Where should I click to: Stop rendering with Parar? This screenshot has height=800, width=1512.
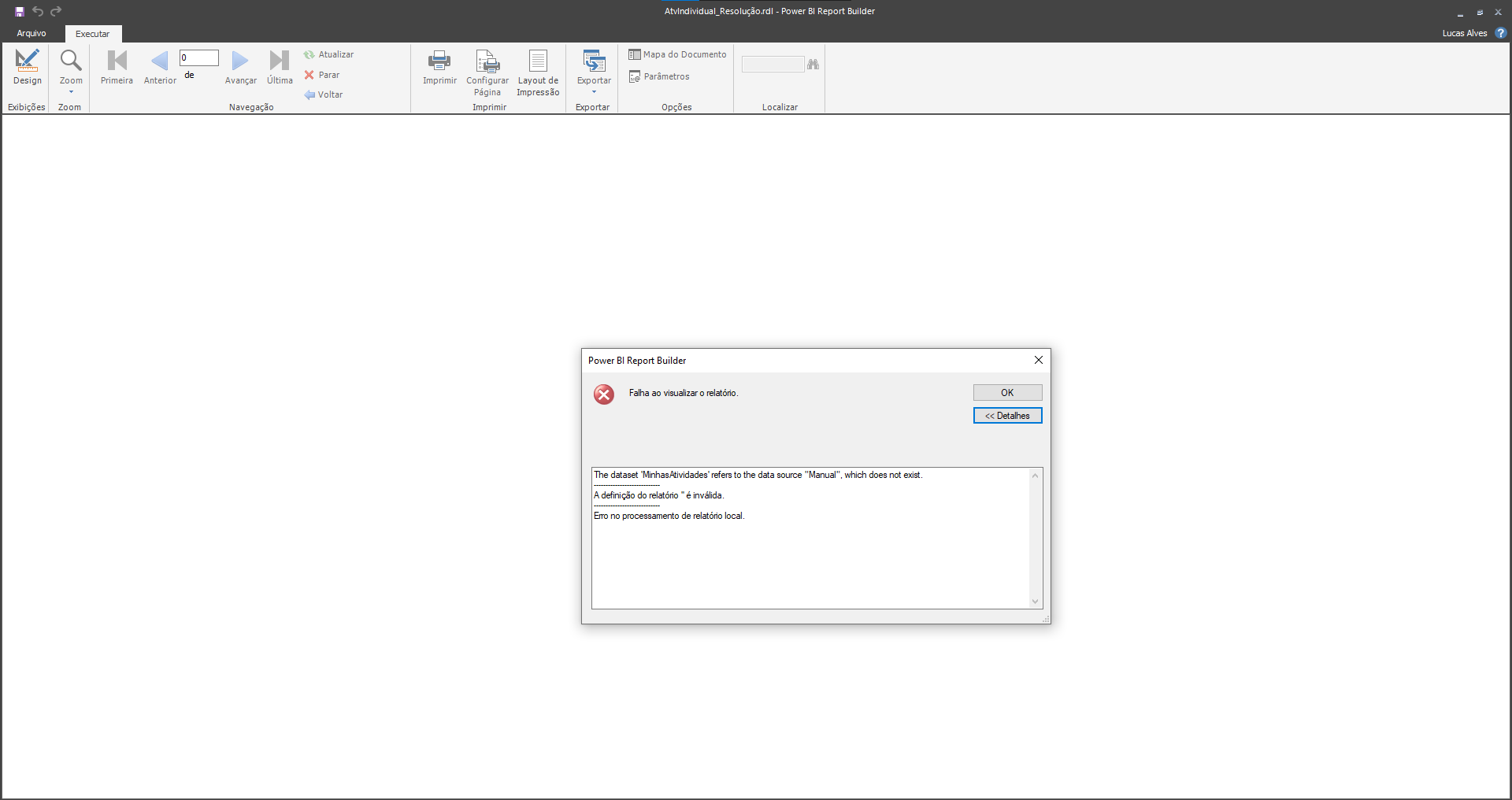pyautogui.click(x=322, y=75)
